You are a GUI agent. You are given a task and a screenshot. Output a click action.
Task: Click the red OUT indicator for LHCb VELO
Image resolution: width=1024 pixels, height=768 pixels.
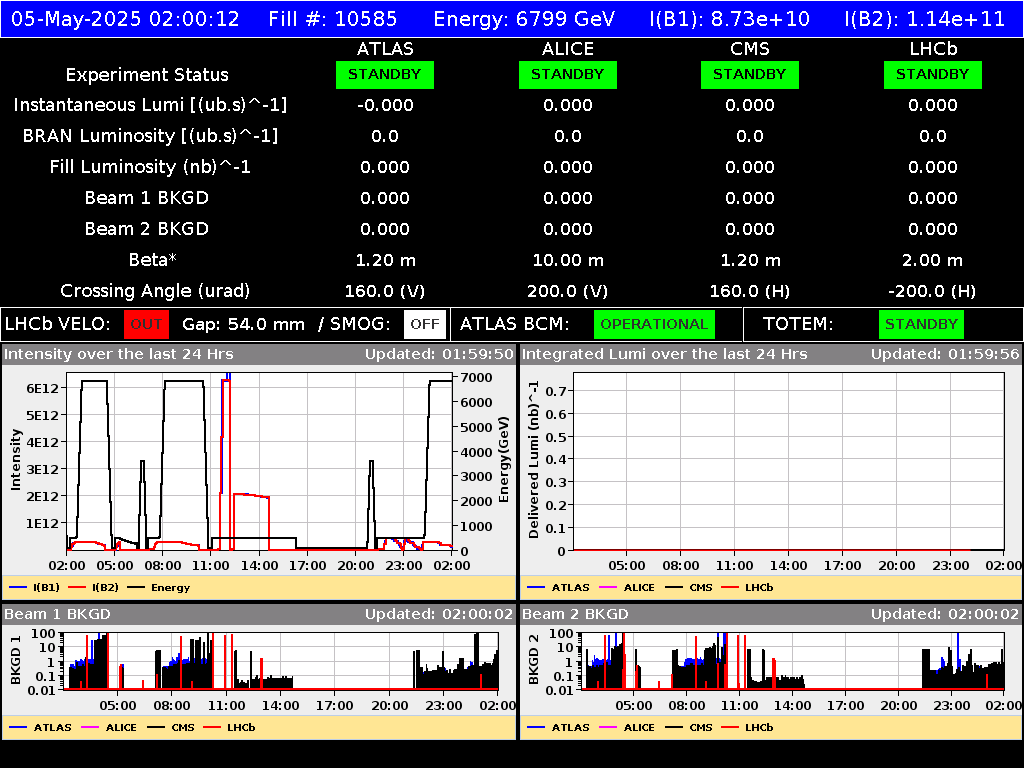point(146,325)
